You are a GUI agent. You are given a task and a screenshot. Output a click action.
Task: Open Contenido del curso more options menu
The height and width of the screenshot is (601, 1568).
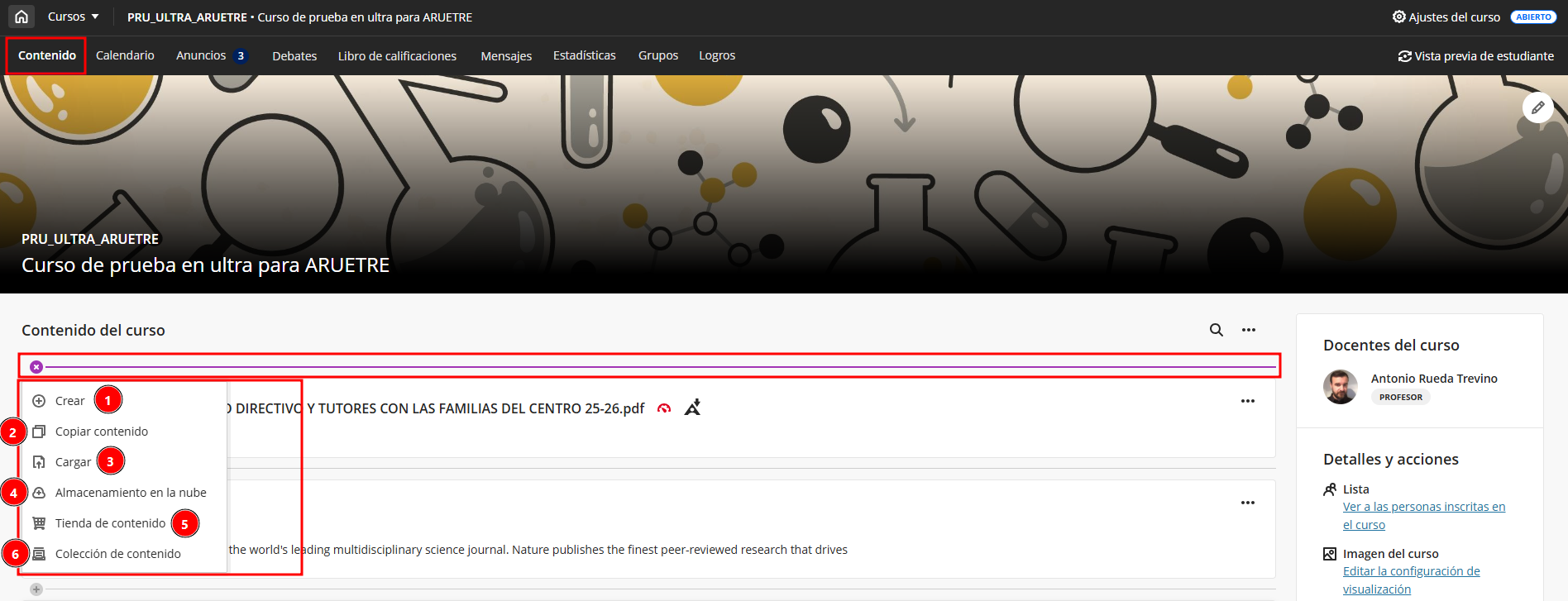coord(1248,330)
